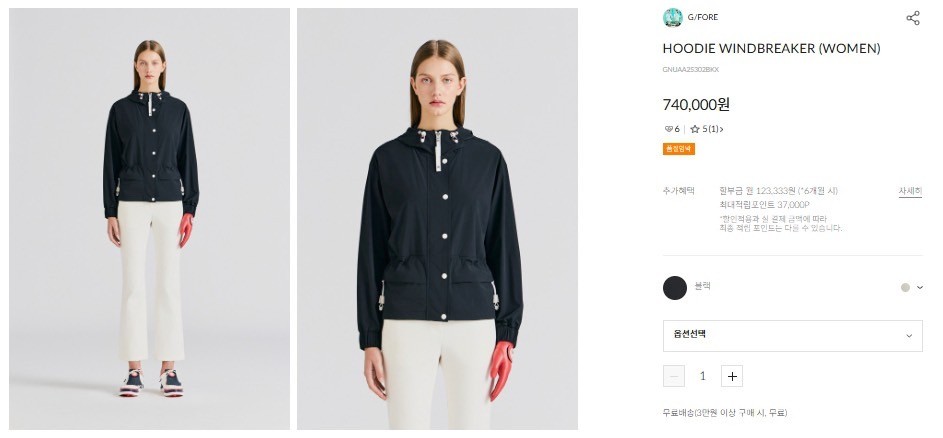Open the close-up windbreaker product image
943x438 pixels.
coord(437,219)
